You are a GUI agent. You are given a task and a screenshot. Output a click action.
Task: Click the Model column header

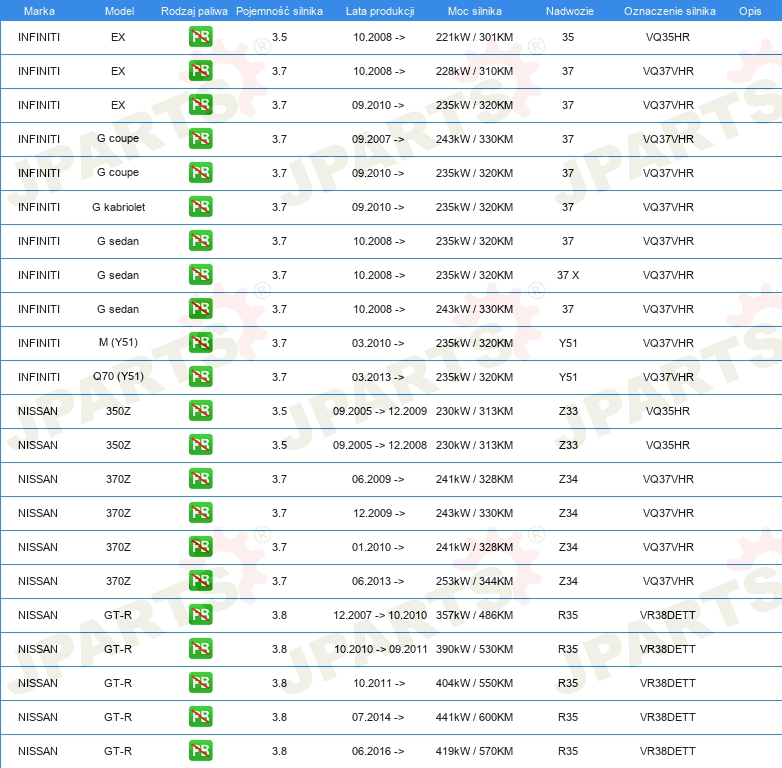(x=119, y=11)
